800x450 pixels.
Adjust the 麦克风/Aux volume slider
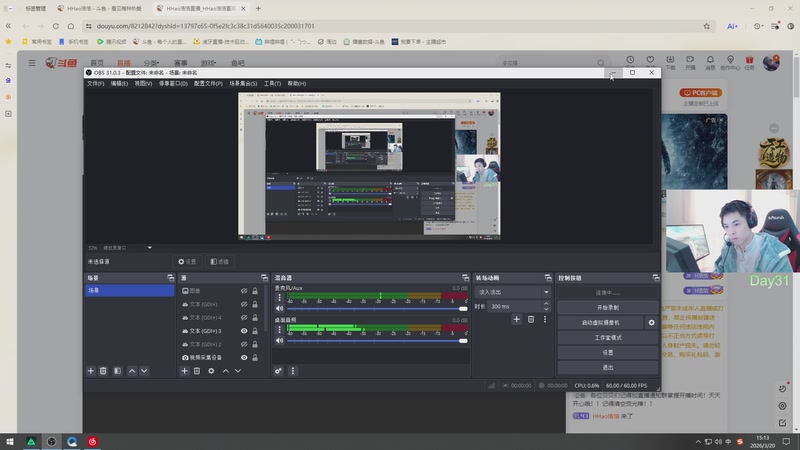(375, 309)
